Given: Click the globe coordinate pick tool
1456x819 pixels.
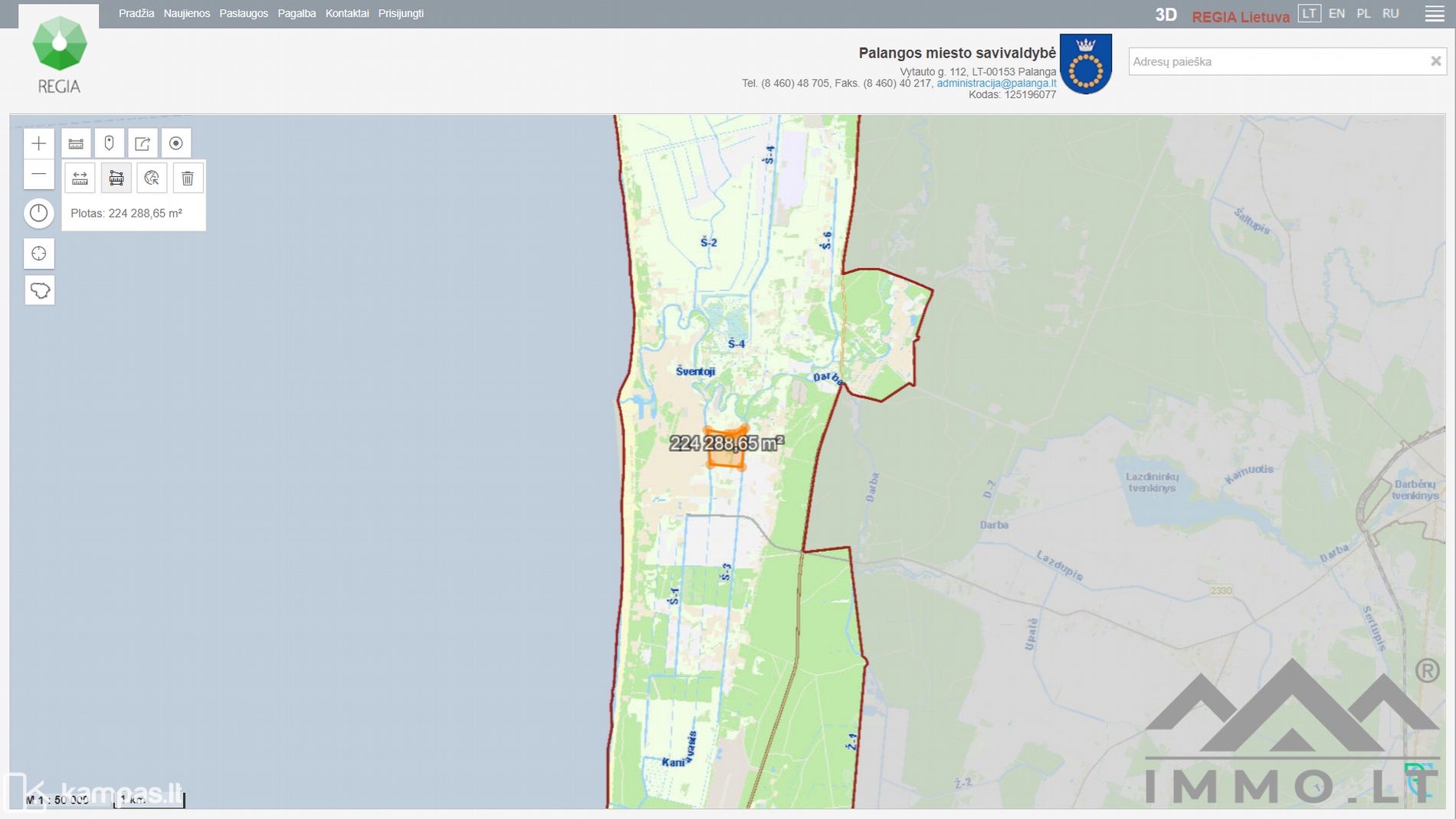Looking at the screenshot, I should (152, 179).
